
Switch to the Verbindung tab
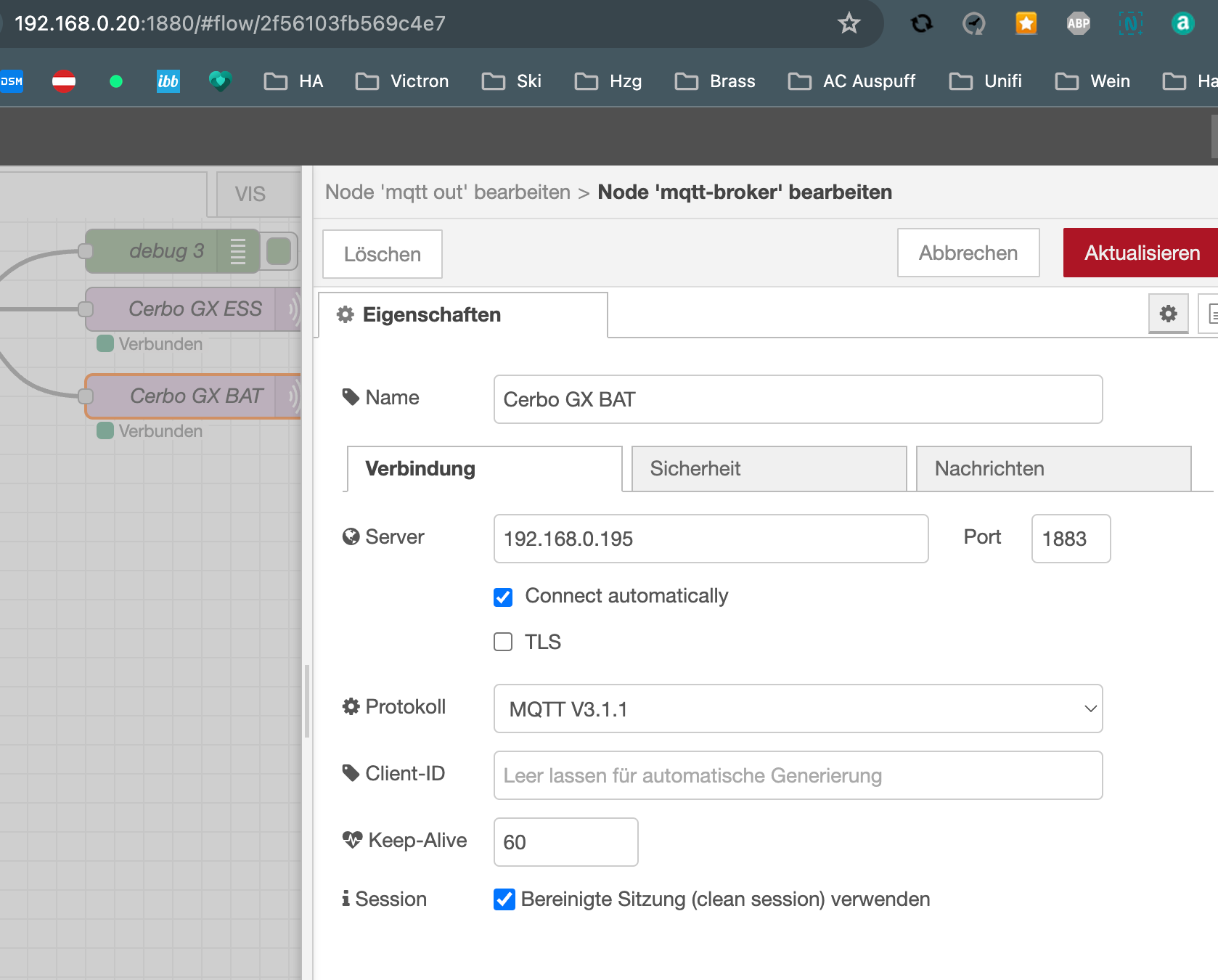(x=484, y=469)
